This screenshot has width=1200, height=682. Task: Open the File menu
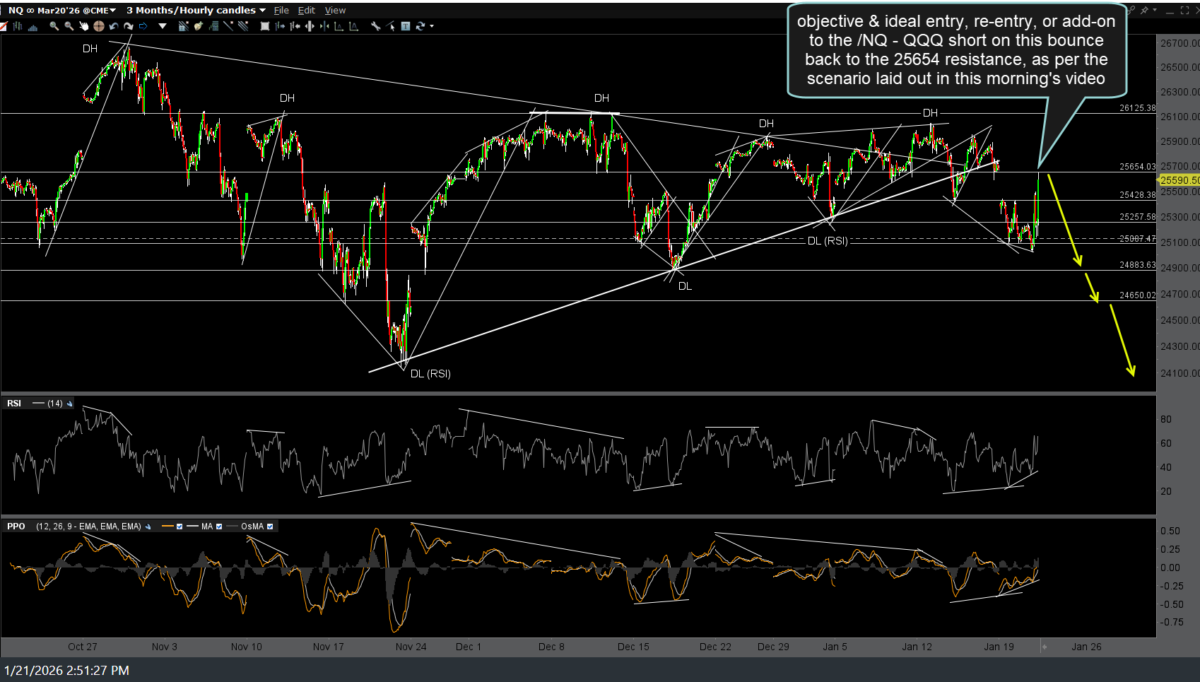coord(281,10)
